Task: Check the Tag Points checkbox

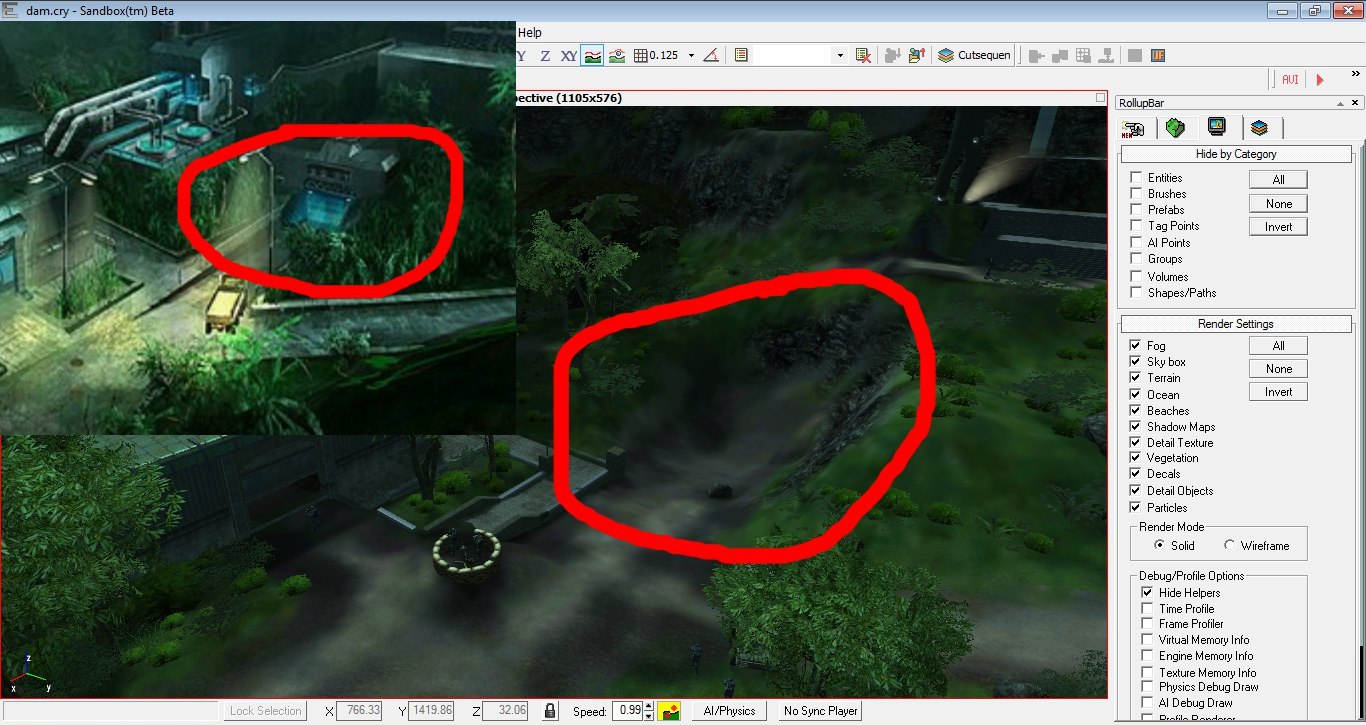Action: pos(1136,226)
